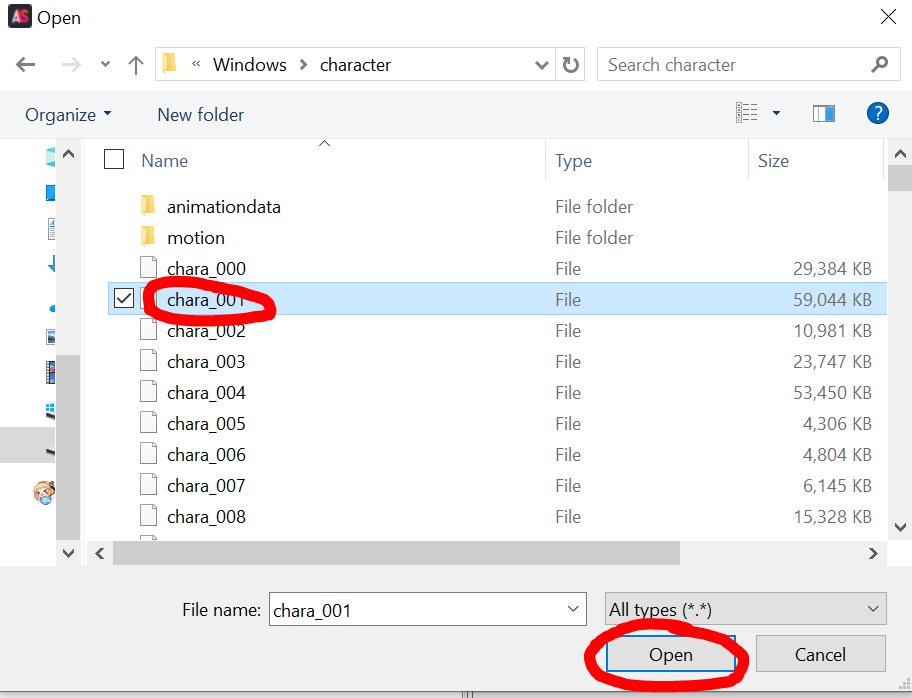912x698 pixels.
Task: Click the search magnifier icon
Action: pyautogui.click(x=879, y=64)
